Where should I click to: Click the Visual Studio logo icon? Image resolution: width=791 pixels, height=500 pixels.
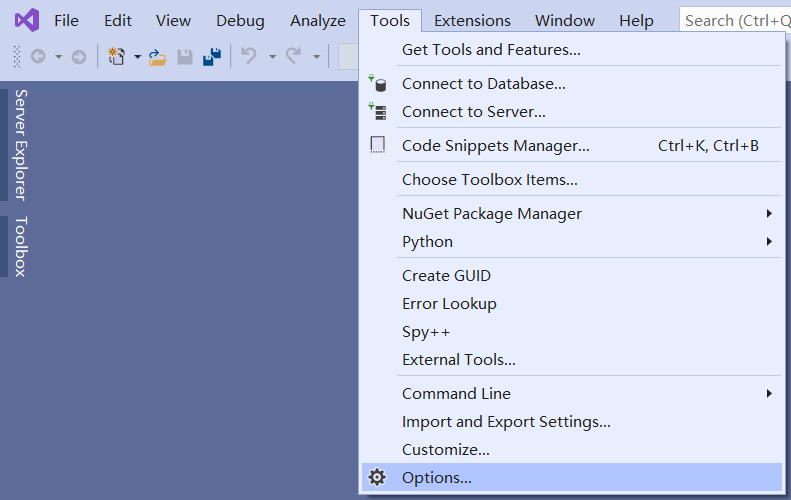click(x=27, y=20)
